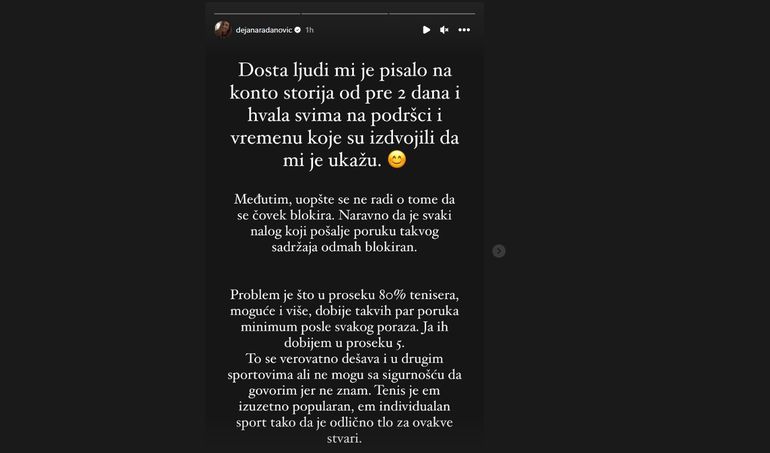
Task: Tap the paragraph beginning with "Međutim, uopšte"
Action: (x=345, y=223)
